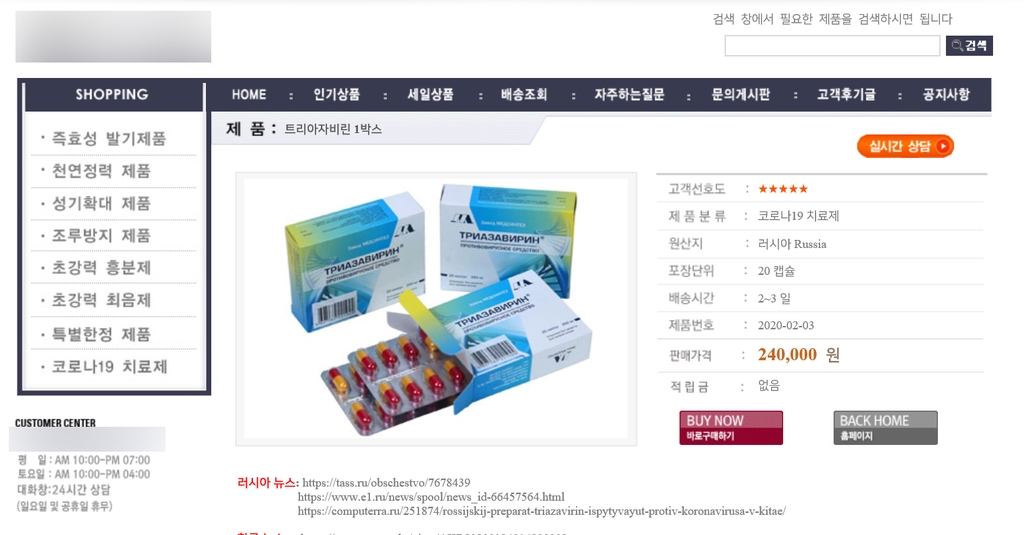The width and height of the screenshot is (1024, 535).
Task: Navigate to 자주하는질문 FAQ page
Action: click(x=629, y=95)
